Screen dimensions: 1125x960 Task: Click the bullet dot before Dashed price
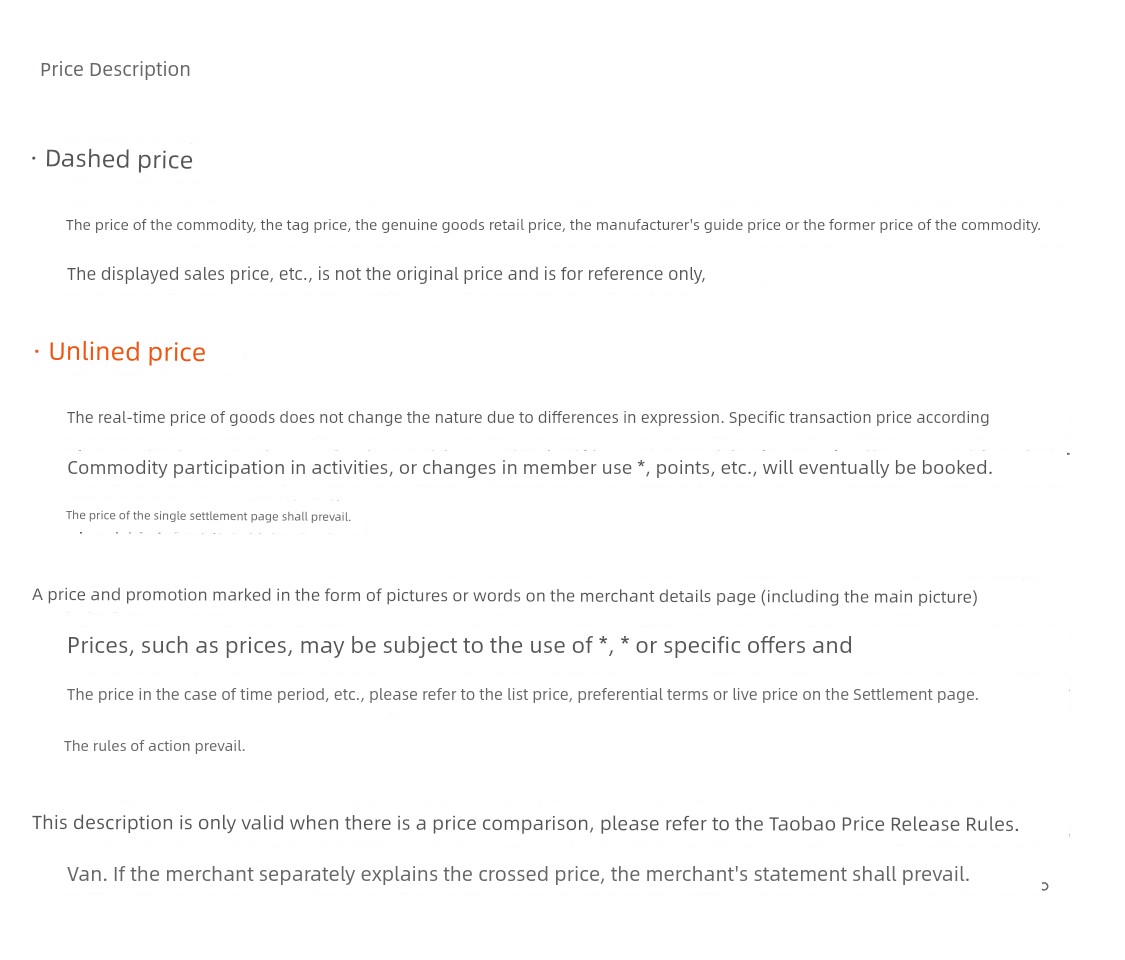pyautogui.click(x=34, y=159)
